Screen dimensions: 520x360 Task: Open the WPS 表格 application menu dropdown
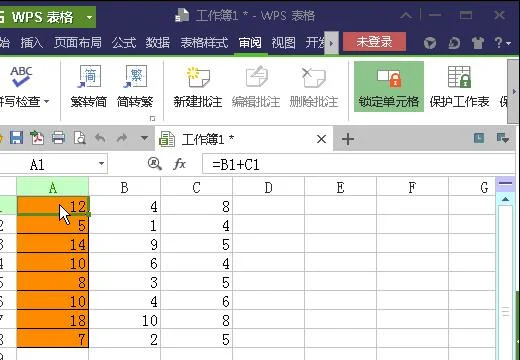[x=89, y=17]
